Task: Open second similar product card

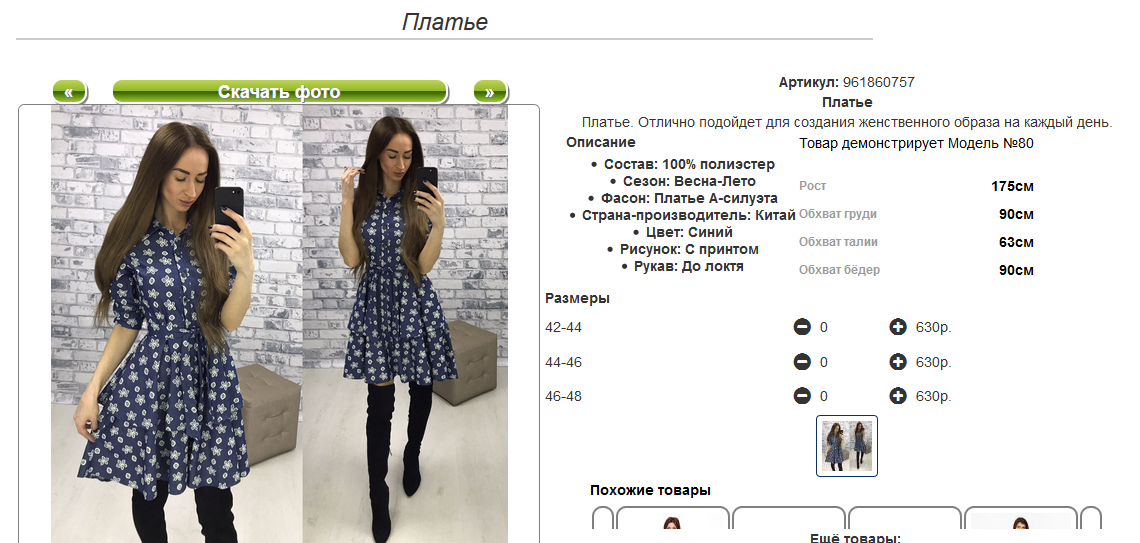Action: pos(789,518)
